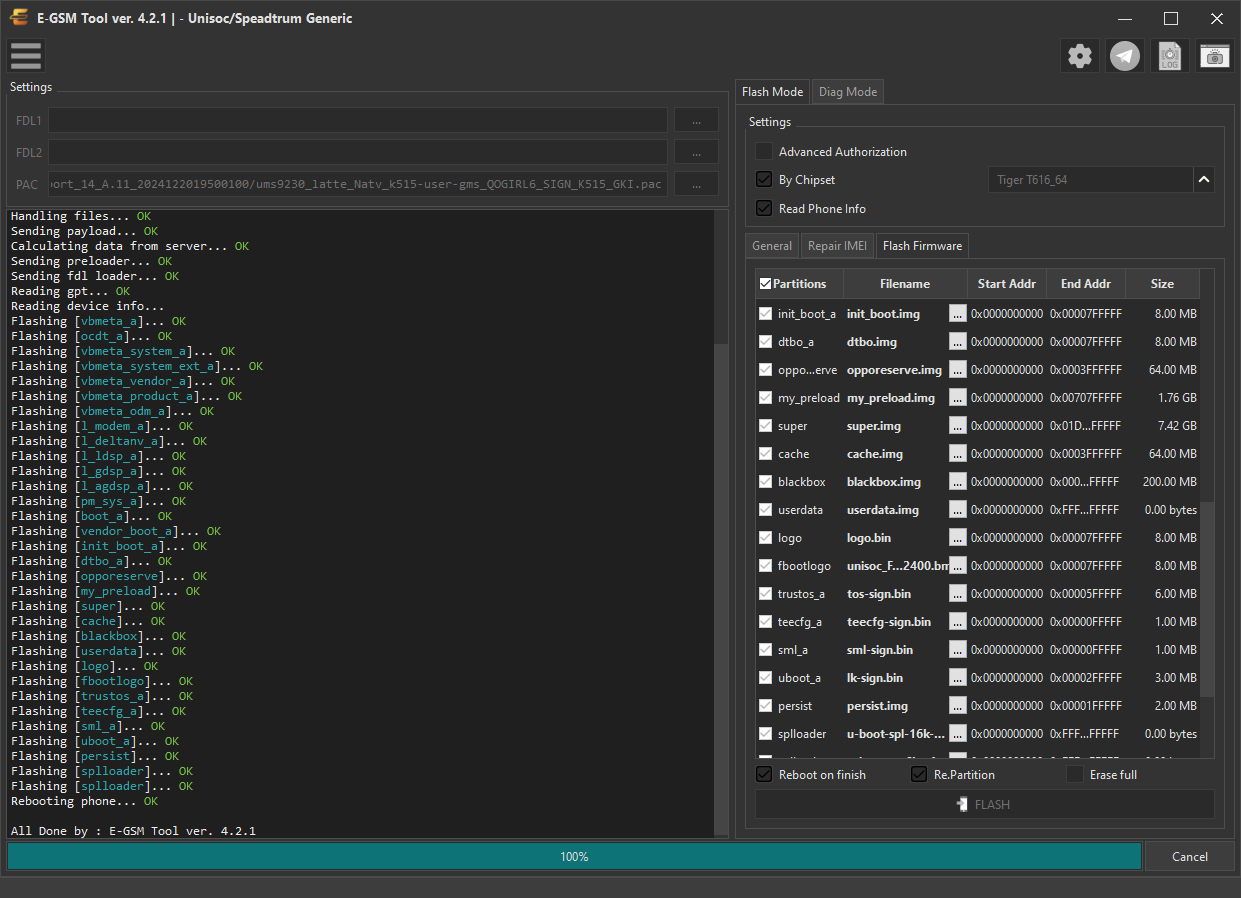This screenshot has width=1241, height=898.
Task: Select sml-sign.bin filename cell
Action: point(880,650)
